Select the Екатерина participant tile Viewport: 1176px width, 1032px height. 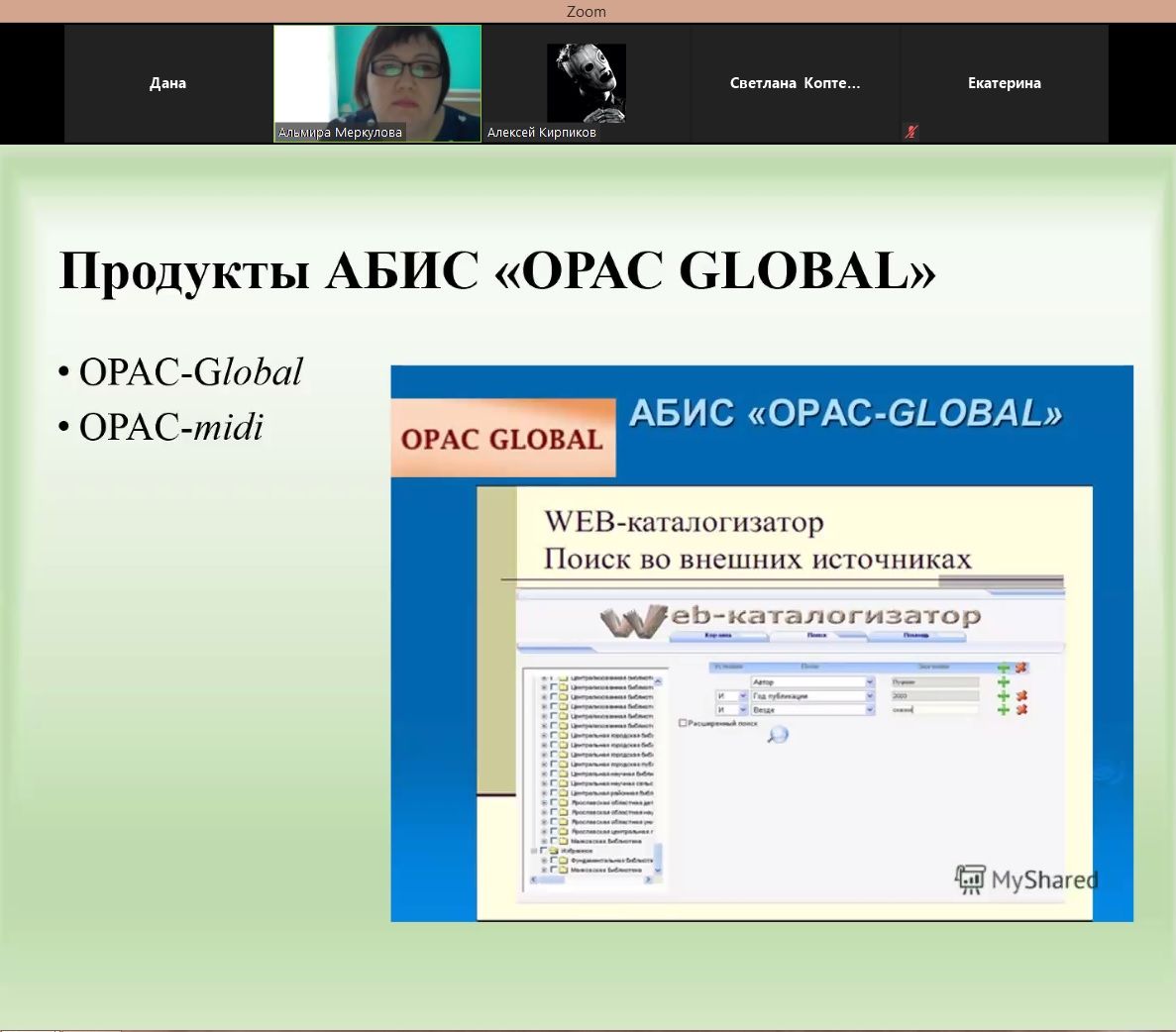[1005, 82]
